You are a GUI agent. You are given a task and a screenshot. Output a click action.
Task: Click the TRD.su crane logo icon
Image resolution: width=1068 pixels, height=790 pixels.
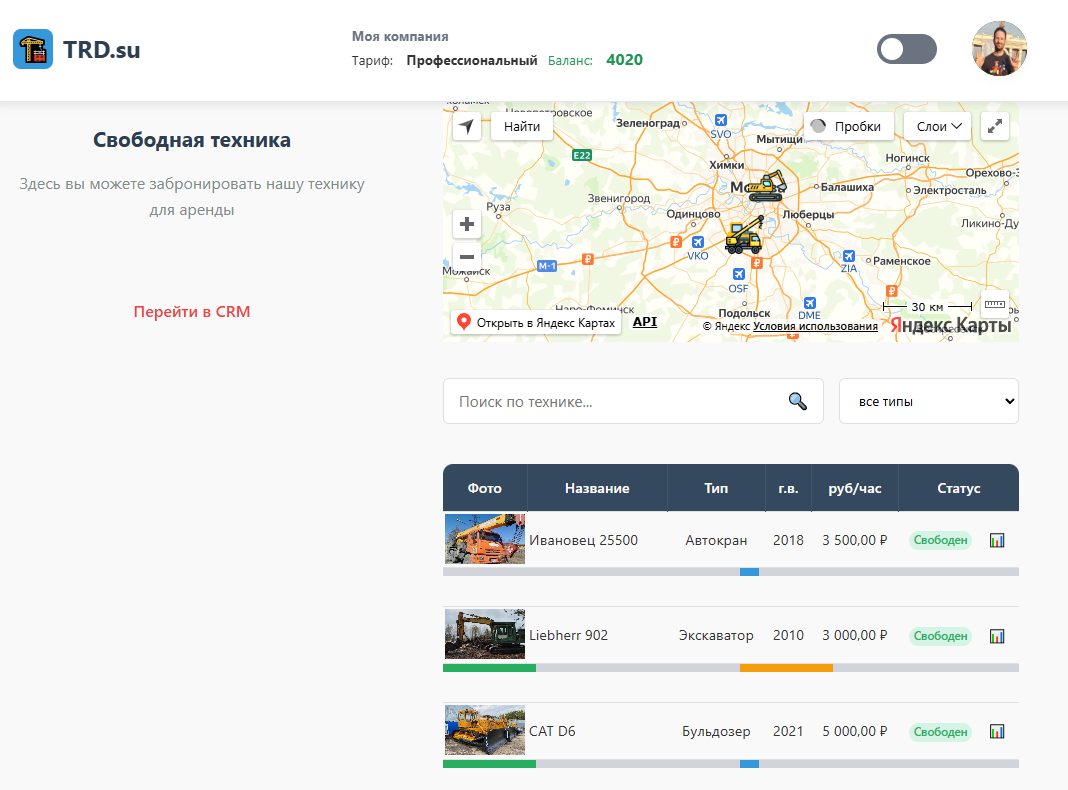click(33, 49)
